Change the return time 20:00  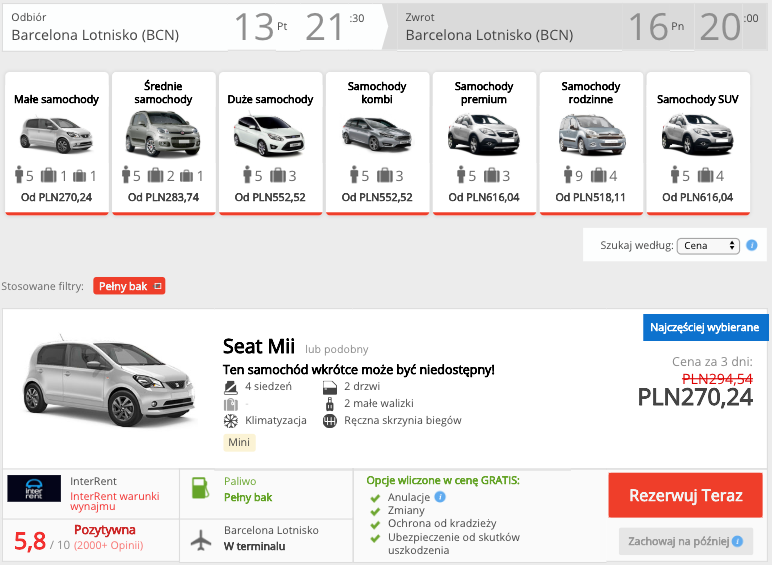pos(730,27)
